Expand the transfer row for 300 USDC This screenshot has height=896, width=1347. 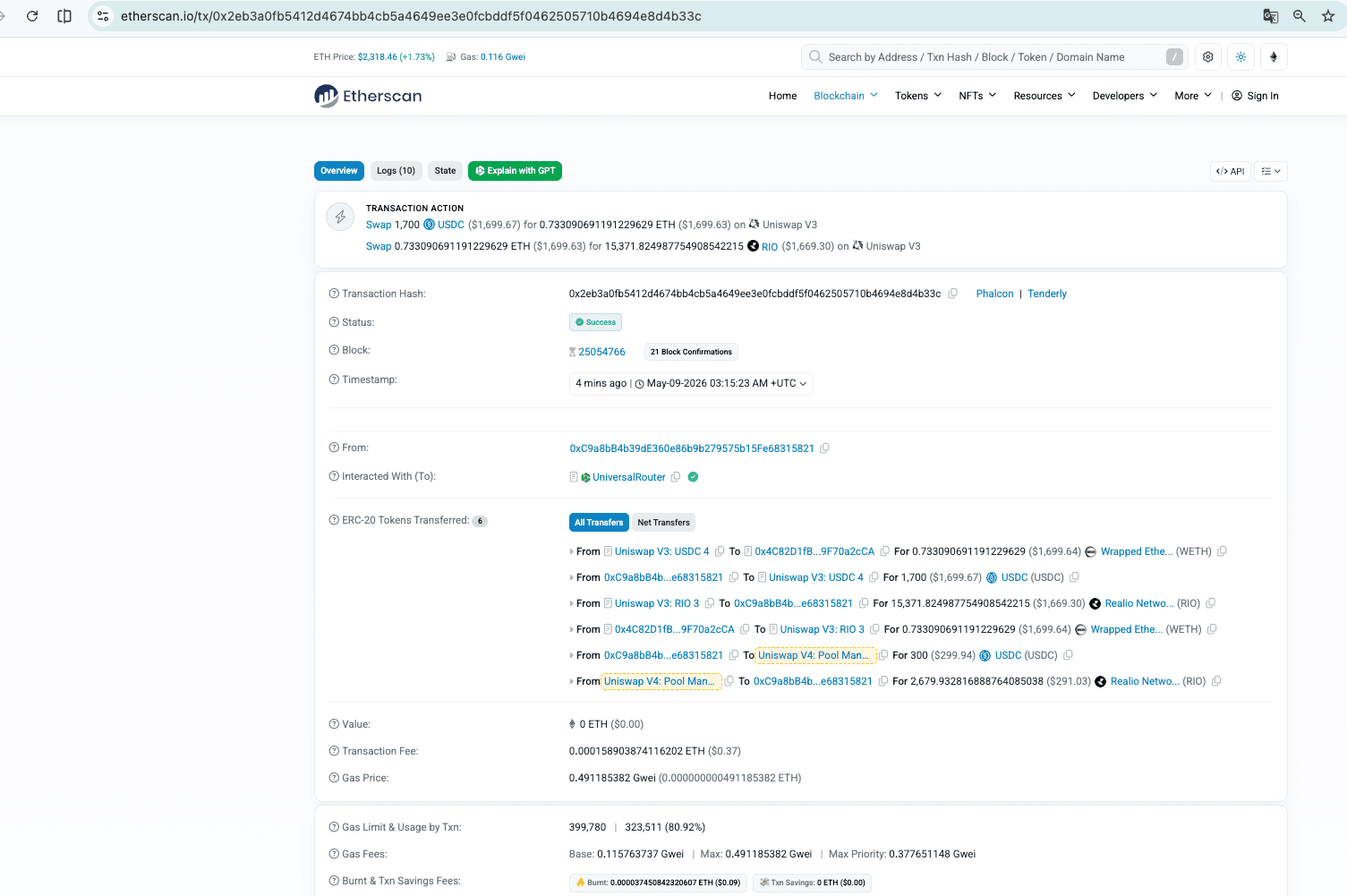(x=572, y=655)
